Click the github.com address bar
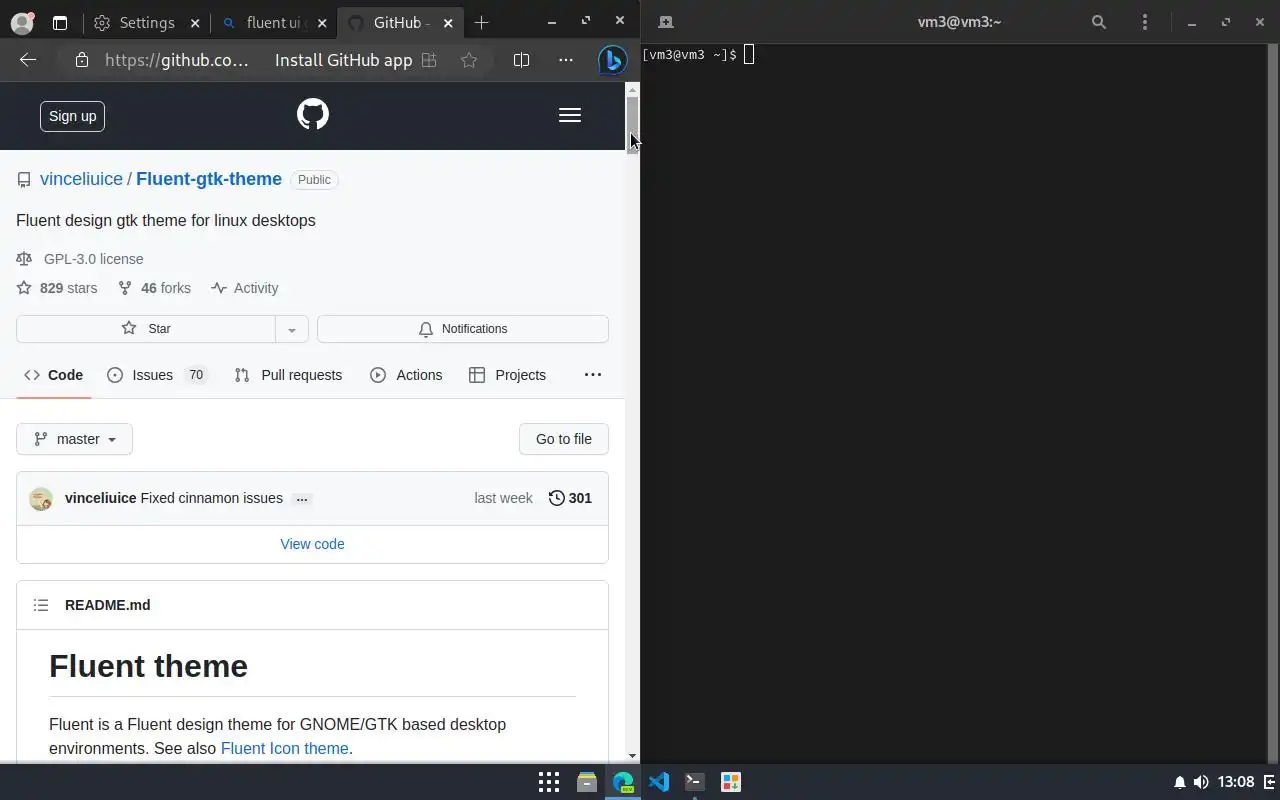The height and width of the screenshot is (800, 1280). pos(176,60)
